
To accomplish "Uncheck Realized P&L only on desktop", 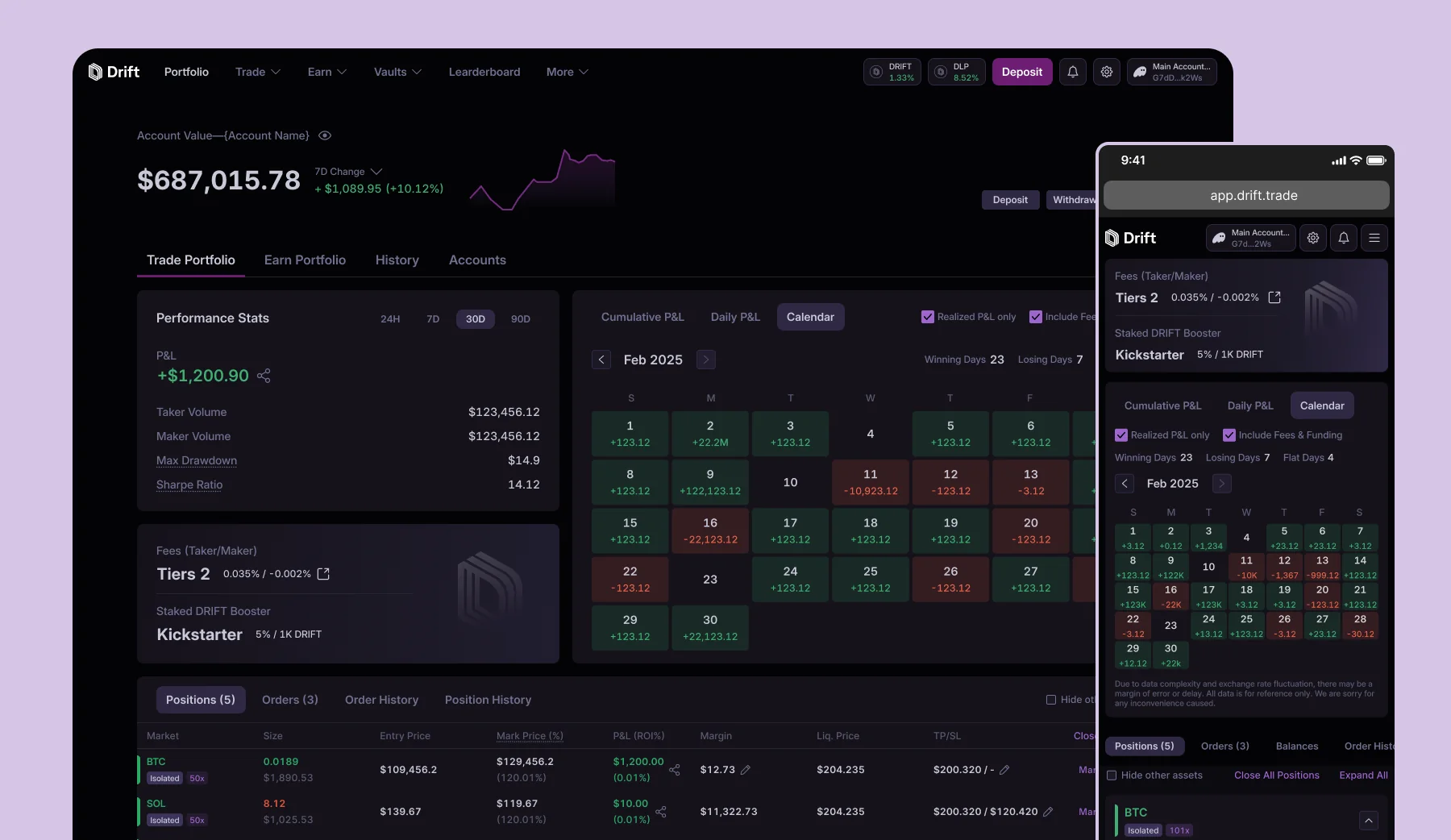I will coord(928,317).
